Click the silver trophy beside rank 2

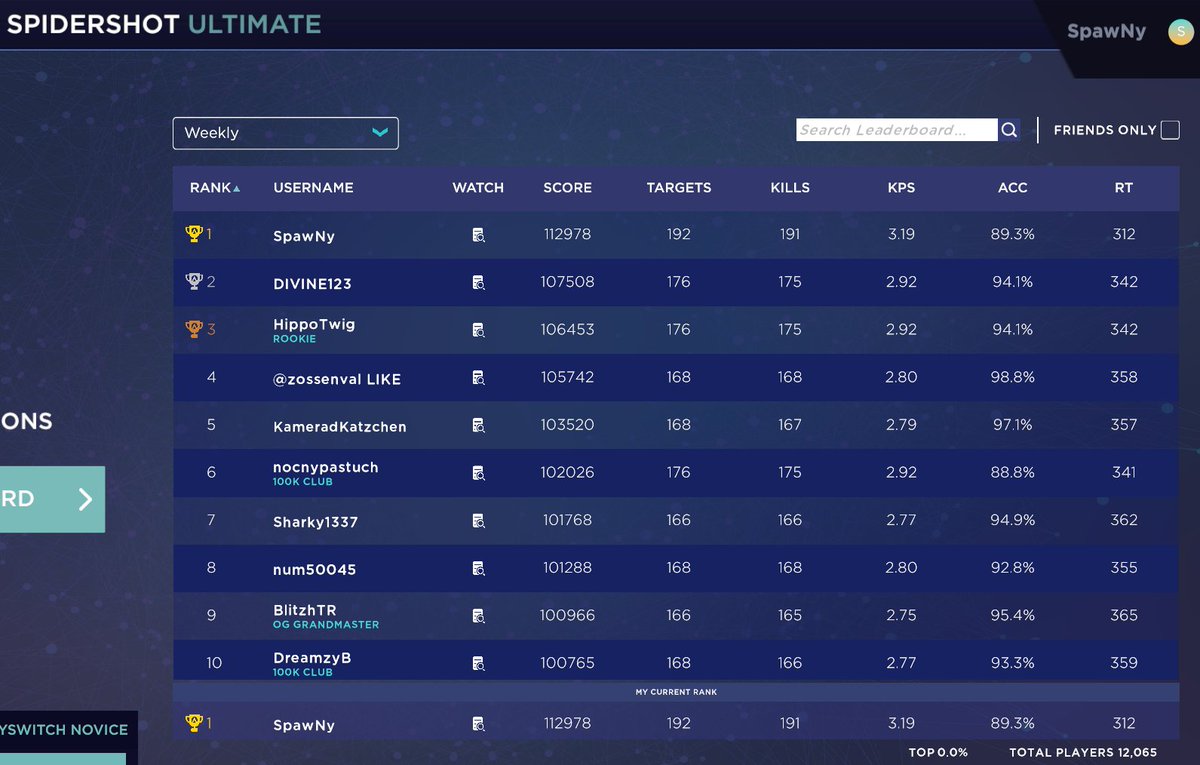pyautogui.click(x=194, y=281)
